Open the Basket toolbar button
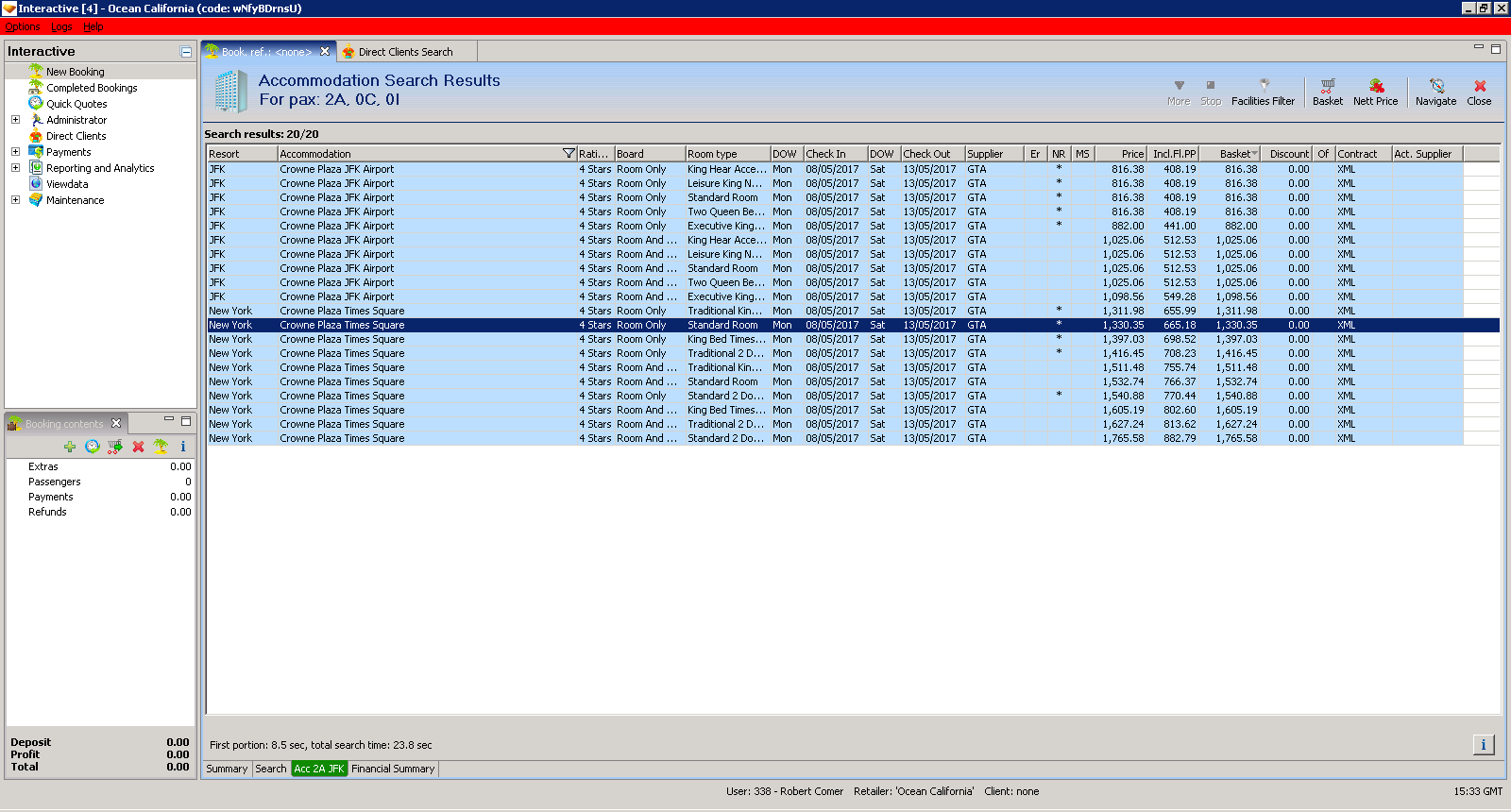Image resolution: width=1511 pixels, height=812 pixels. pyautogui.click(x=1327, y=92)
